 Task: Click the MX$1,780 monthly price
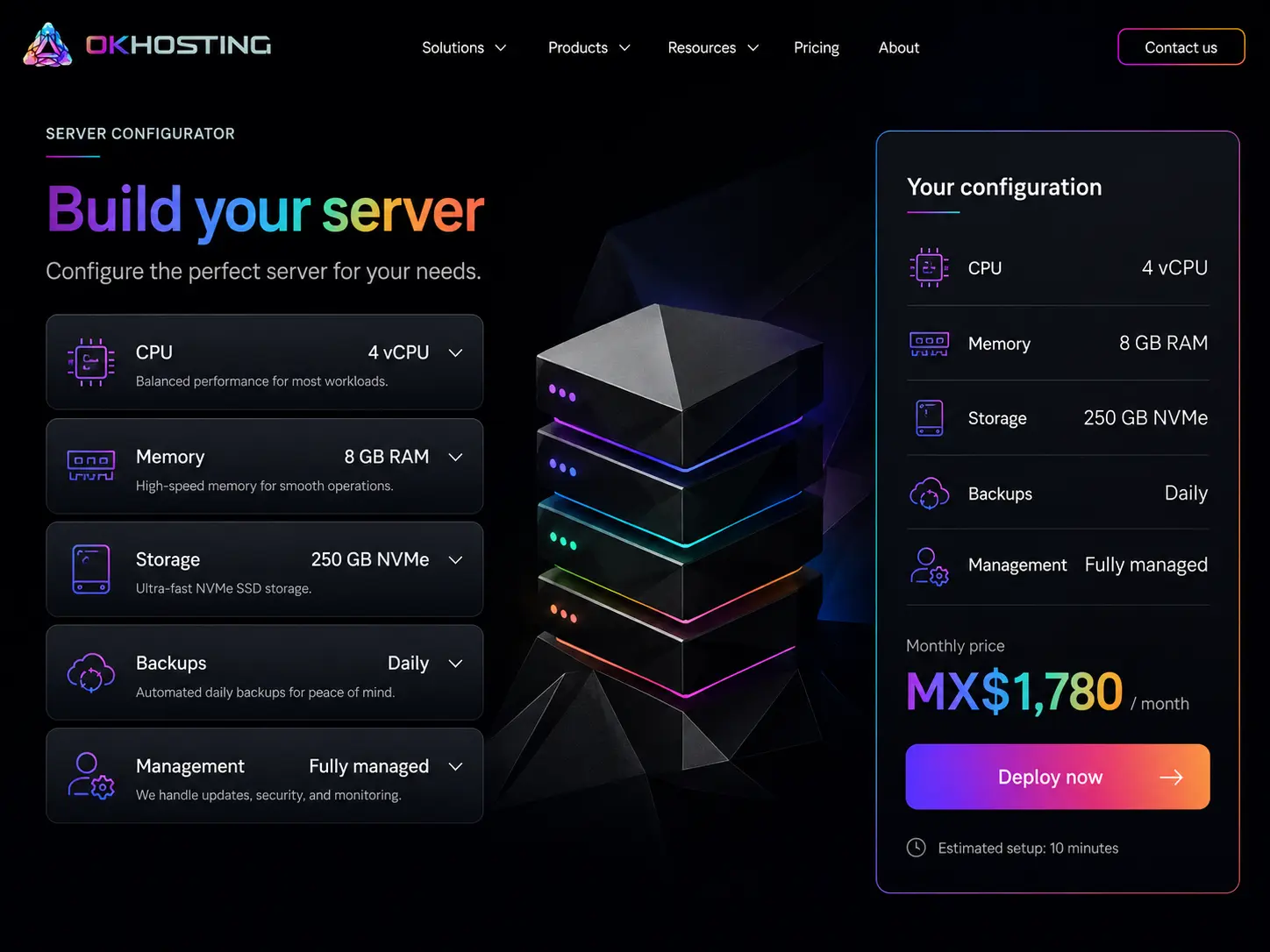[x=1014, y=692]
